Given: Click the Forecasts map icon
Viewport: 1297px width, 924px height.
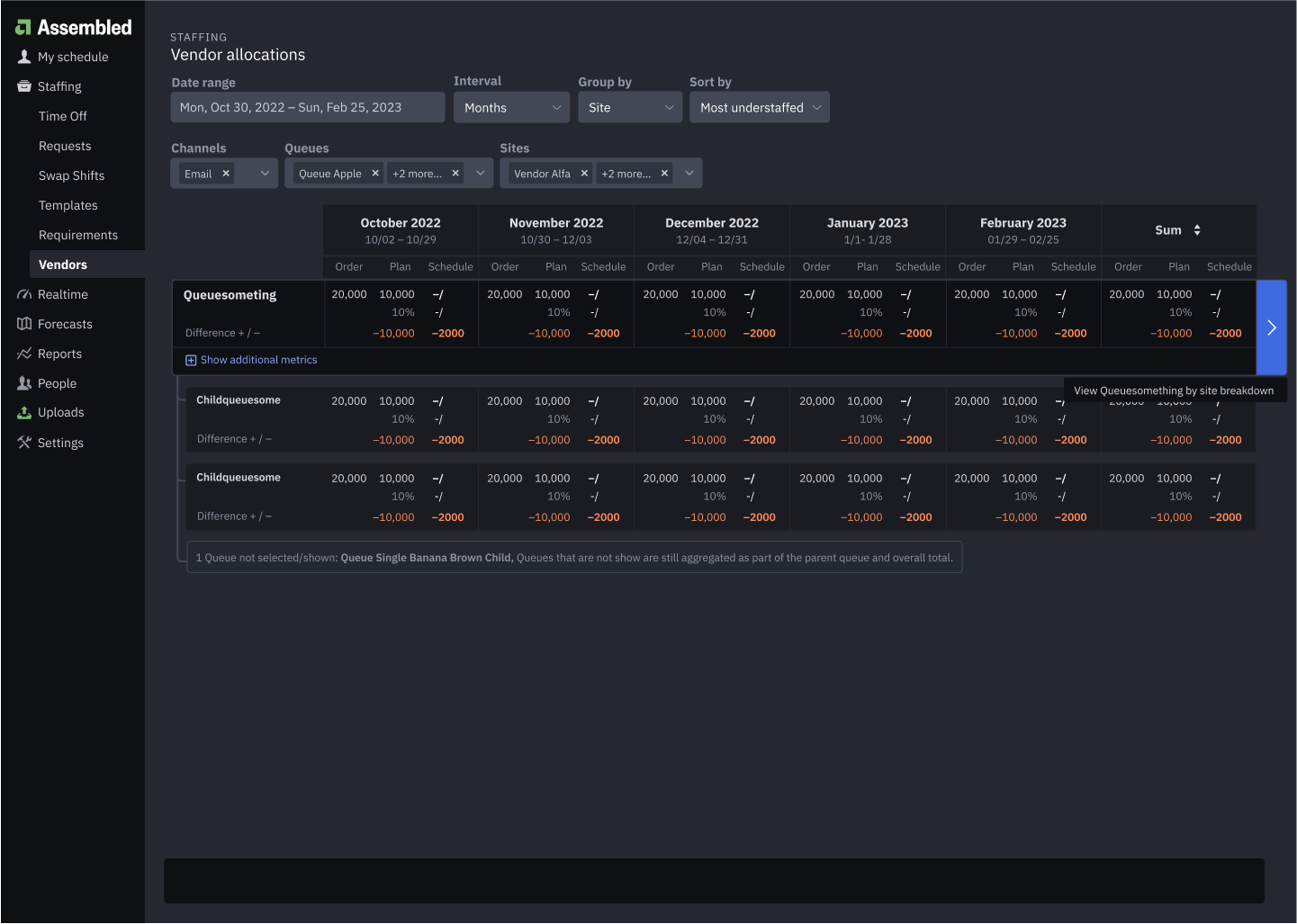Looking at the screenshot, I should coord(24,324).
